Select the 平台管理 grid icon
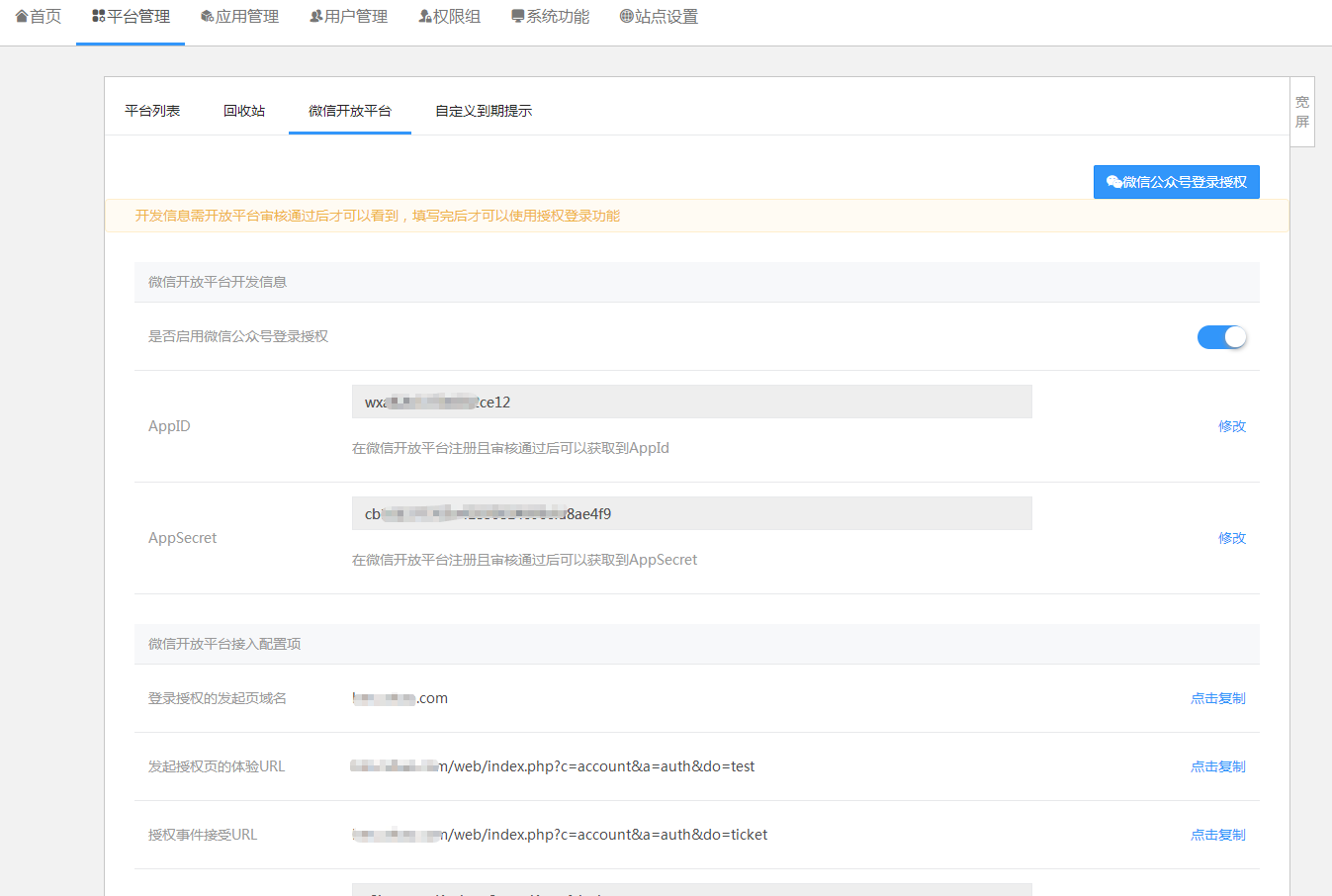Screen dimensions: 1332x896 point(96,15)
